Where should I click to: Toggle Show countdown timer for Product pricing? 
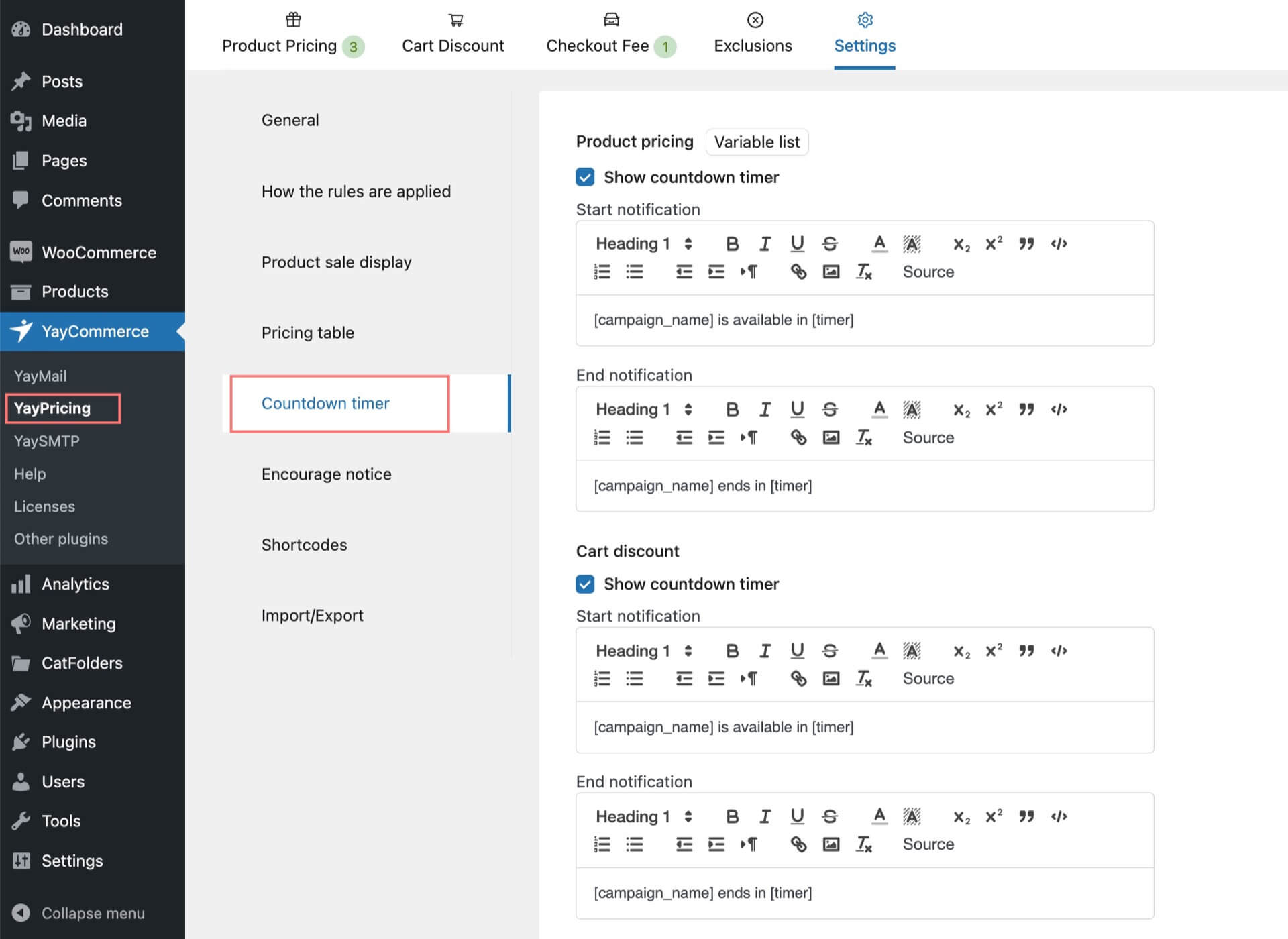(x=585, y=177)
